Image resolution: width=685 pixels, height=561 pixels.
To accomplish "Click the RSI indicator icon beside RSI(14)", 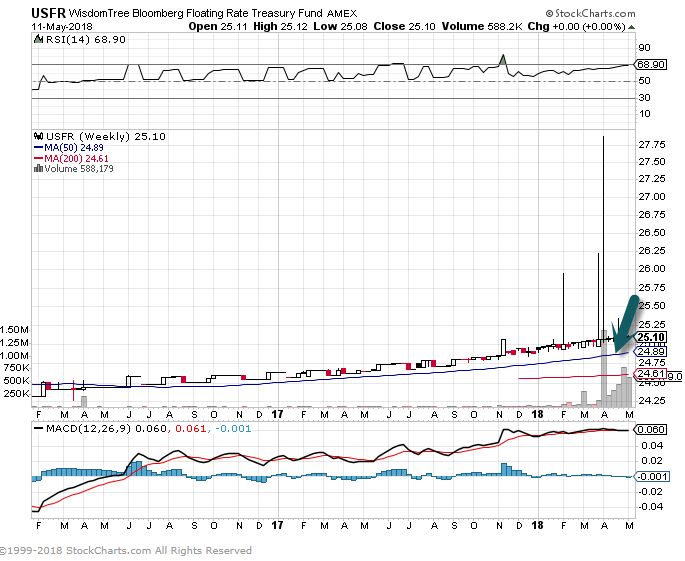I will click(38, 39).
